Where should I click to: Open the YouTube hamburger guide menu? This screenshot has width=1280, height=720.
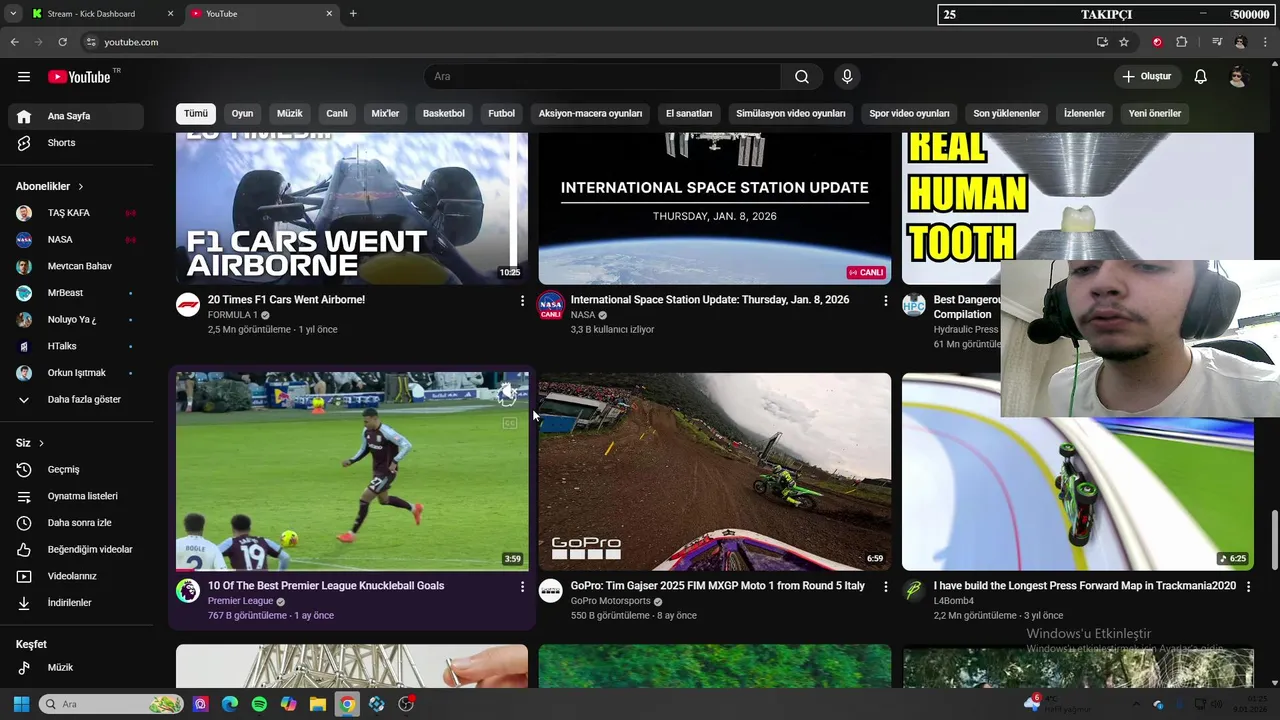pyautogui.click(x=24, y=77)
